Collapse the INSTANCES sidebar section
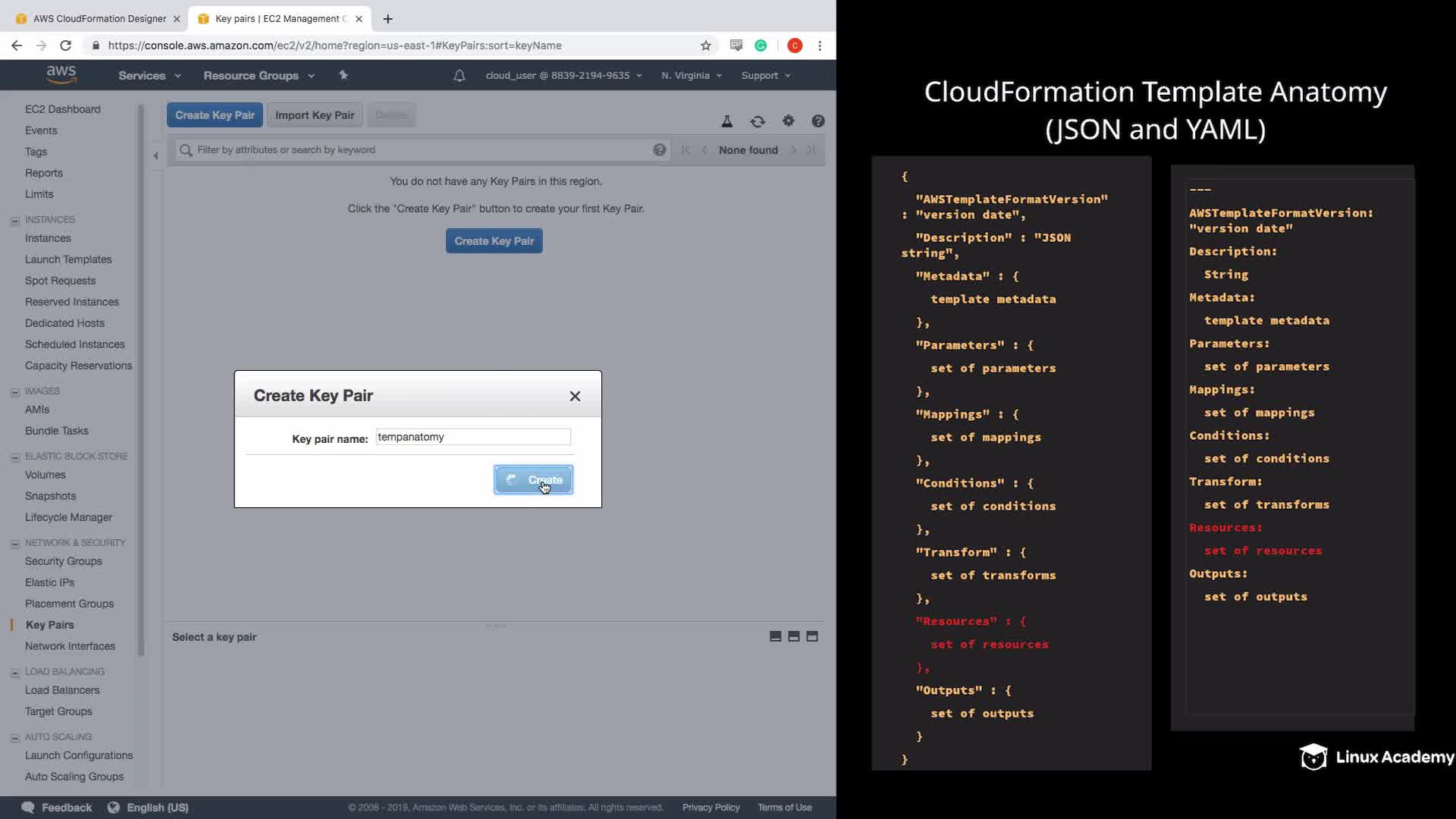 [14, 221]
